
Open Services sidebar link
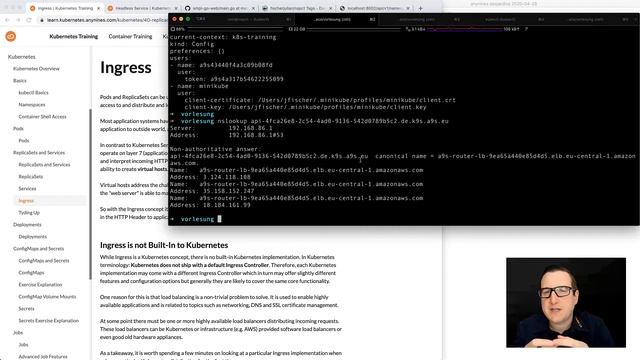click(27, 189)
